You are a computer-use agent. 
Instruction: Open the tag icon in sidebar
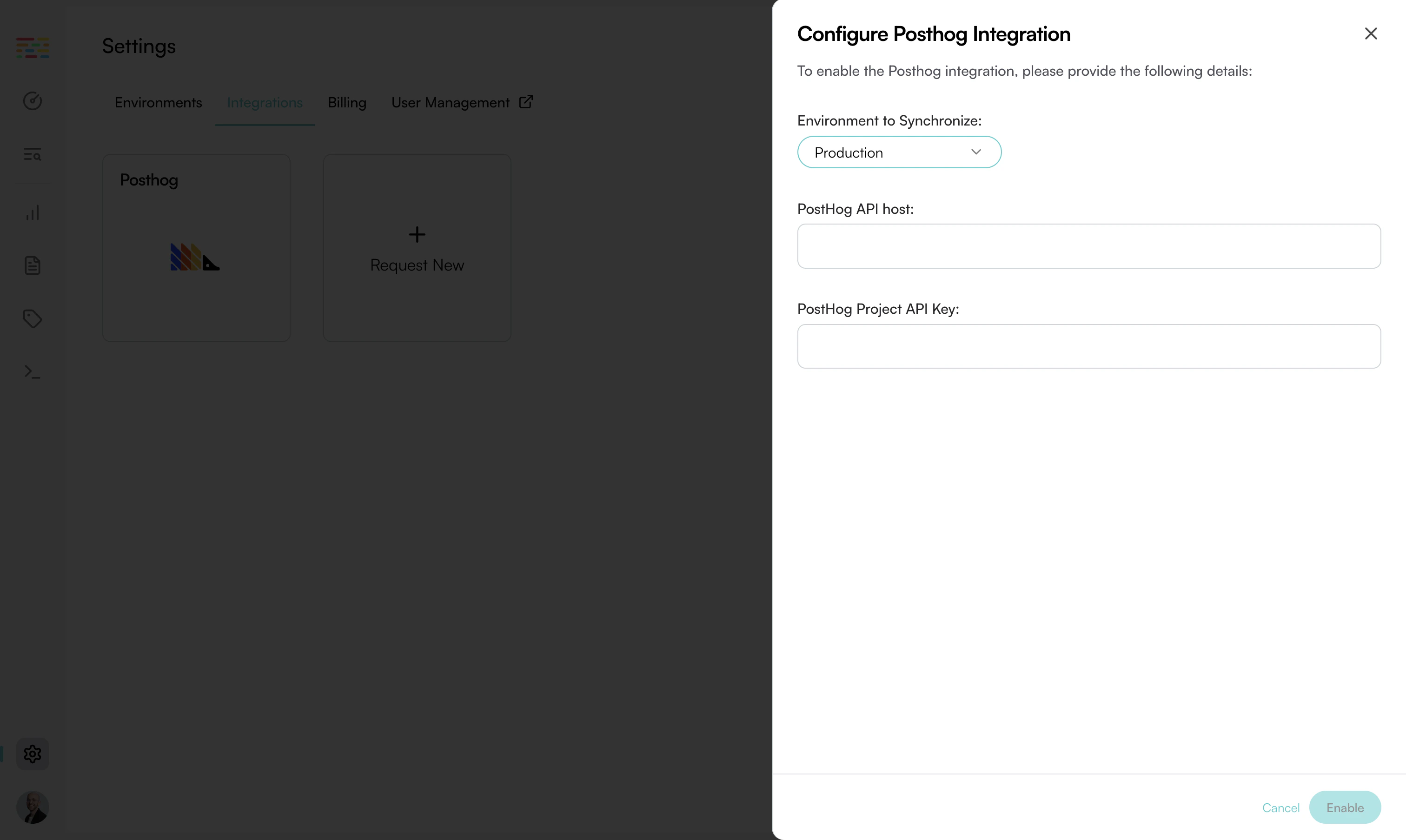32,319
